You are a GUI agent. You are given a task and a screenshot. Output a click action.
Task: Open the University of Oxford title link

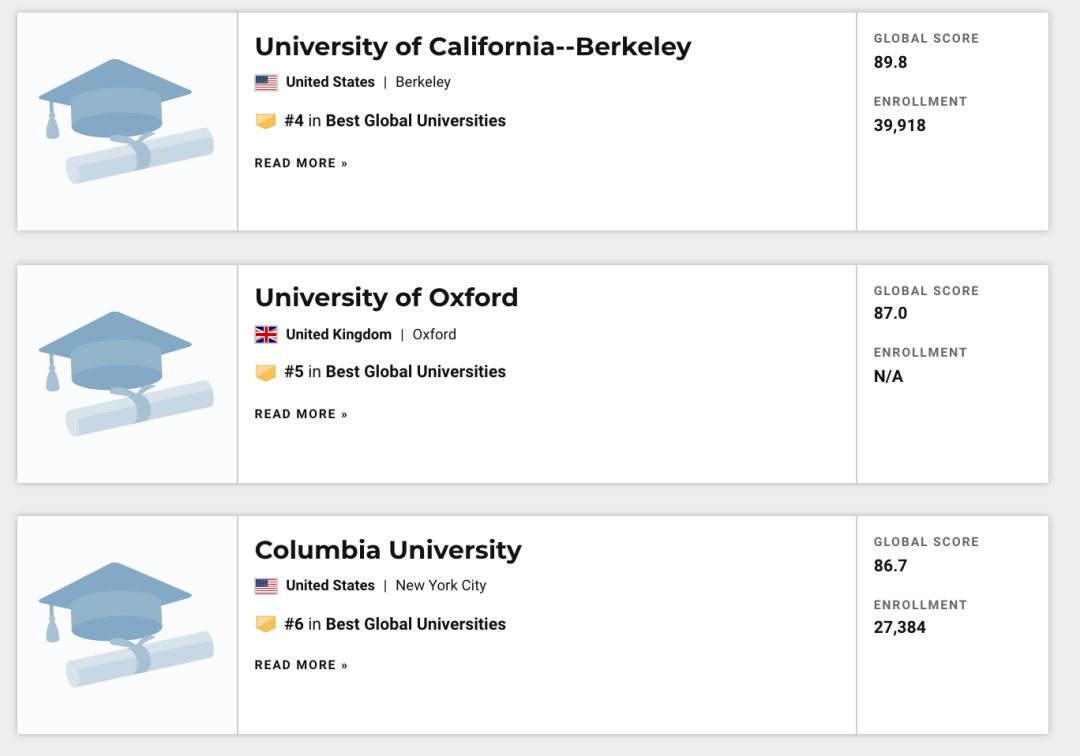pyautogui.click(x=386, y=298)
